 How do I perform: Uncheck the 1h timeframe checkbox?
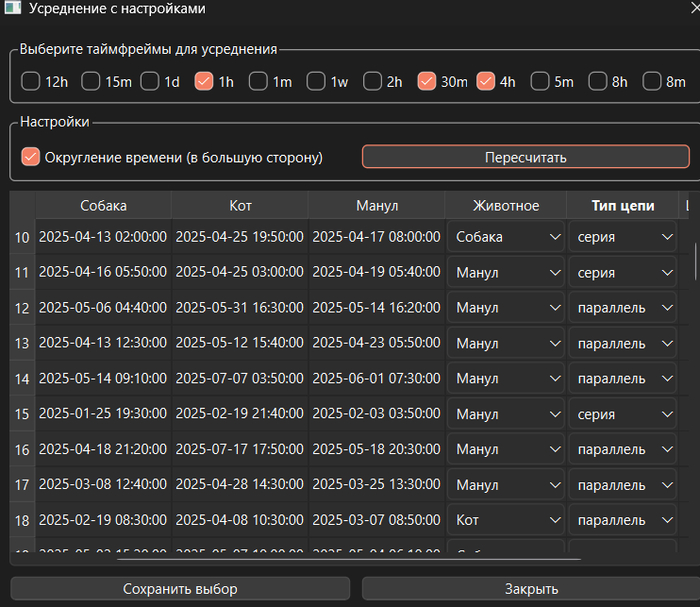(x=204, y=82)
